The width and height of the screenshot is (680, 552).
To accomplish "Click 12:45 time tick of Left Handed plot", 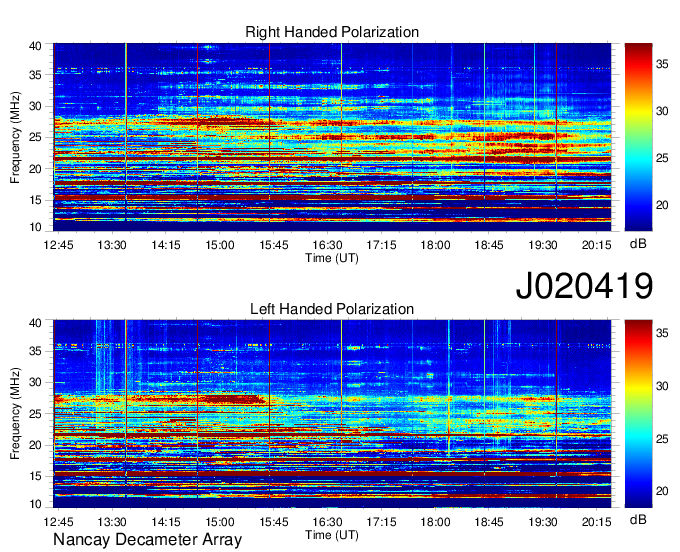I will (58, 522).
